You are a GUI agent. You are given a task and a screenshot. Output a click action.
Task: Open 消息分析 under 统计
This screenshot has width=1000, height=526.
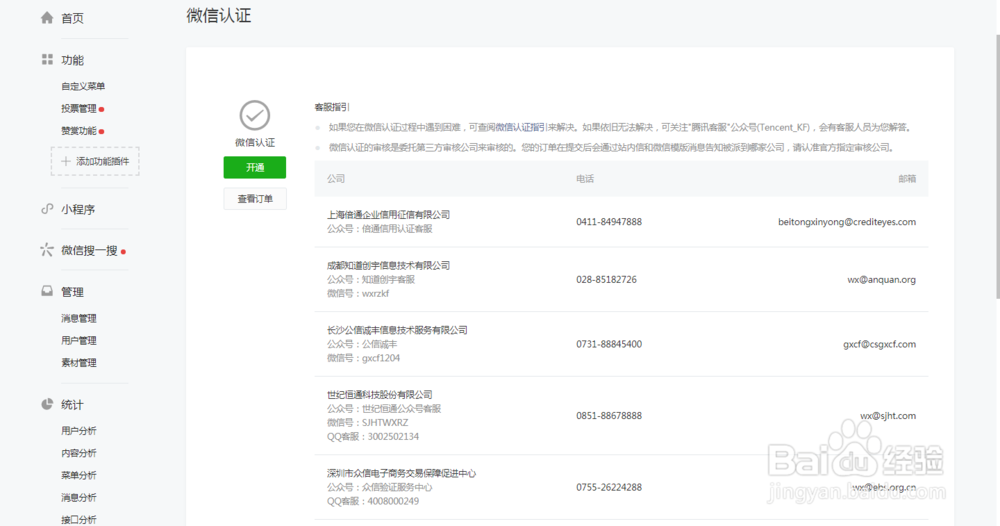click(x=78, y=498)
